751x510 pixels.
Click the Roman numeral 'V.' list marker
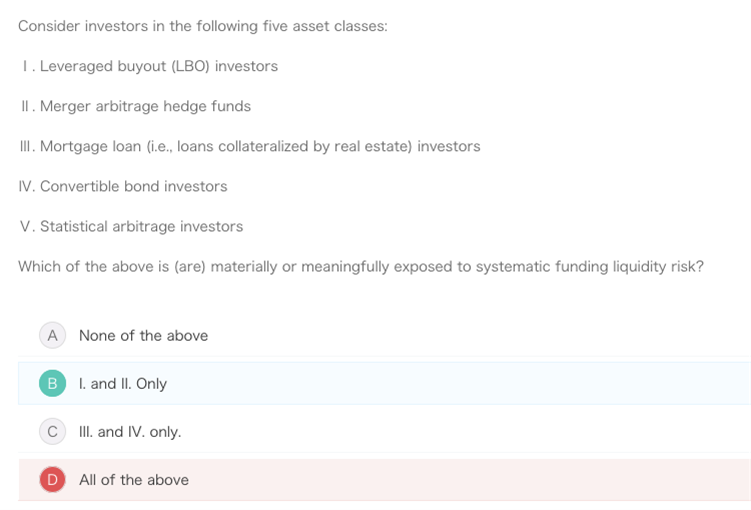(28, 226)
